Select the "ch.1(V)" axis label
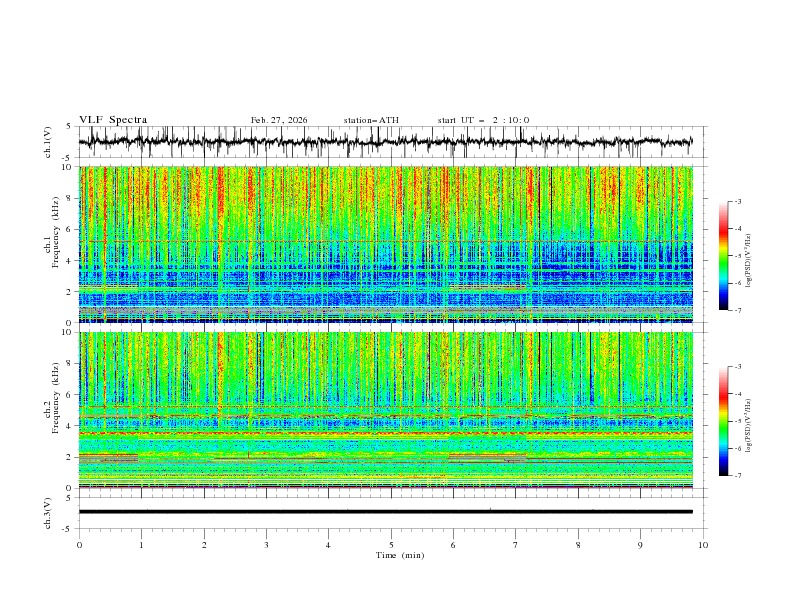Image resolution: width=792 pixels, height=612 pixels. (48, 142)
